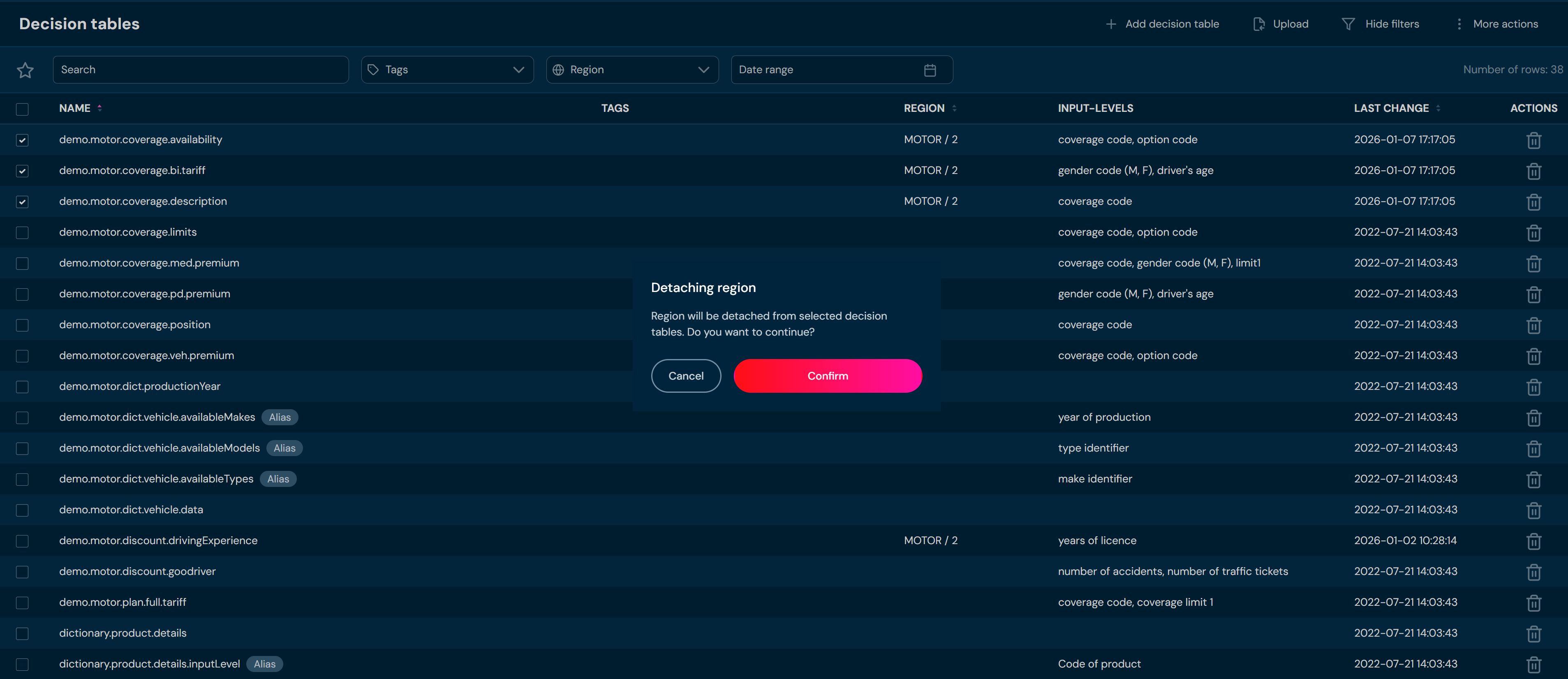Click Upload in the top toolbar

1281,24
